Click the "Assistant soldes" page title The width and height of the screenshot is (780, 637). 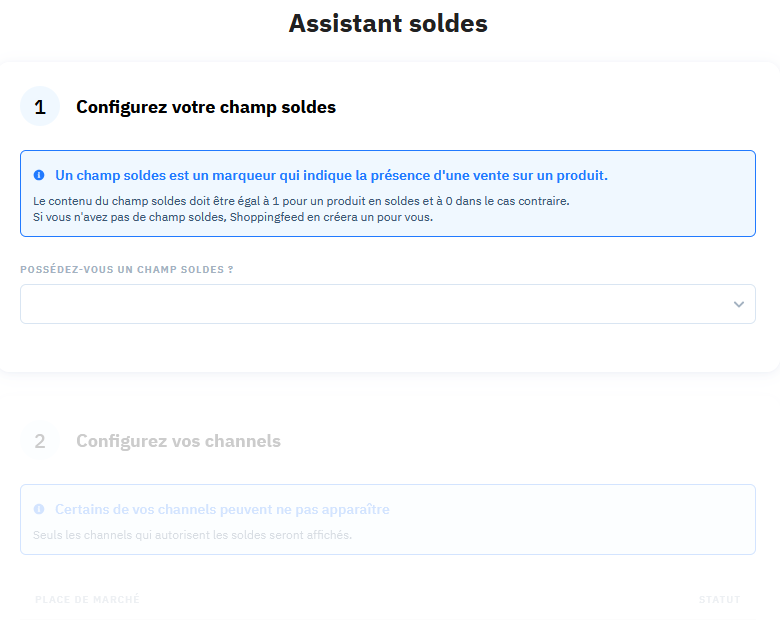coord(388,23)
